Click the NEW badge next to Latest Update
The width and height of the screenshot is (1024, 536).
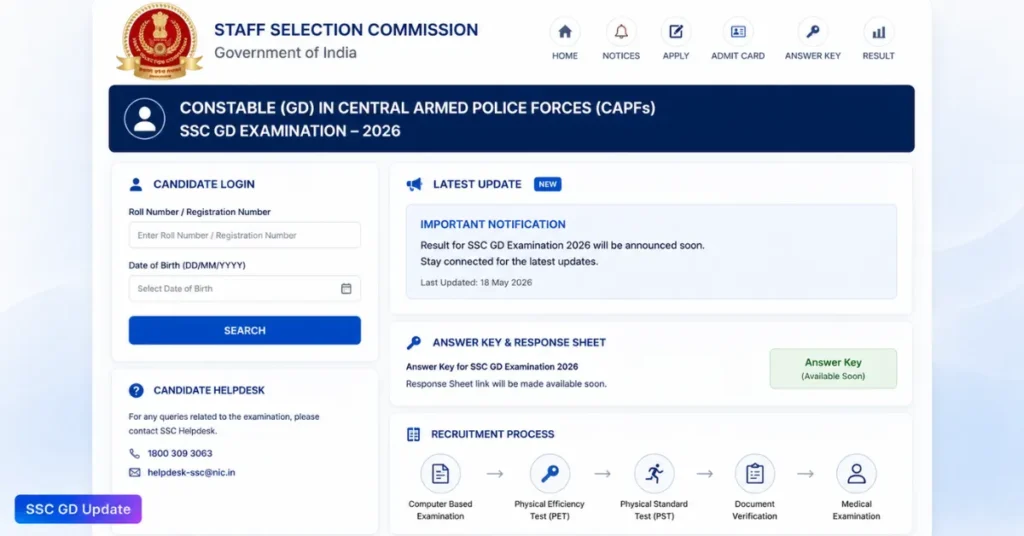[x=547, y=185]
